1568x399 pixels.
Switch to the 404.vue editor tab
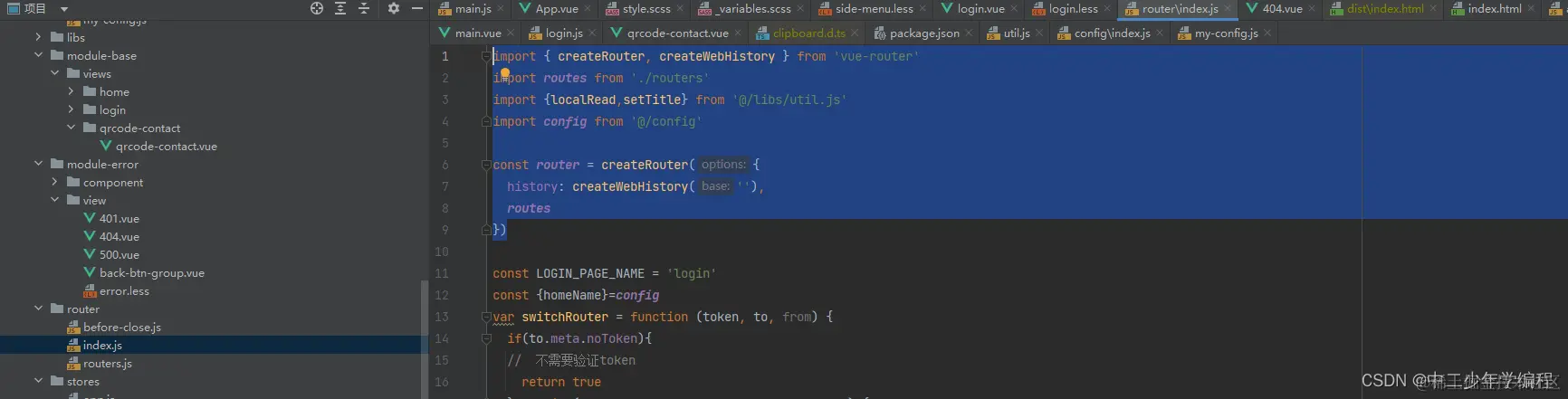(x=1282, y=9)
